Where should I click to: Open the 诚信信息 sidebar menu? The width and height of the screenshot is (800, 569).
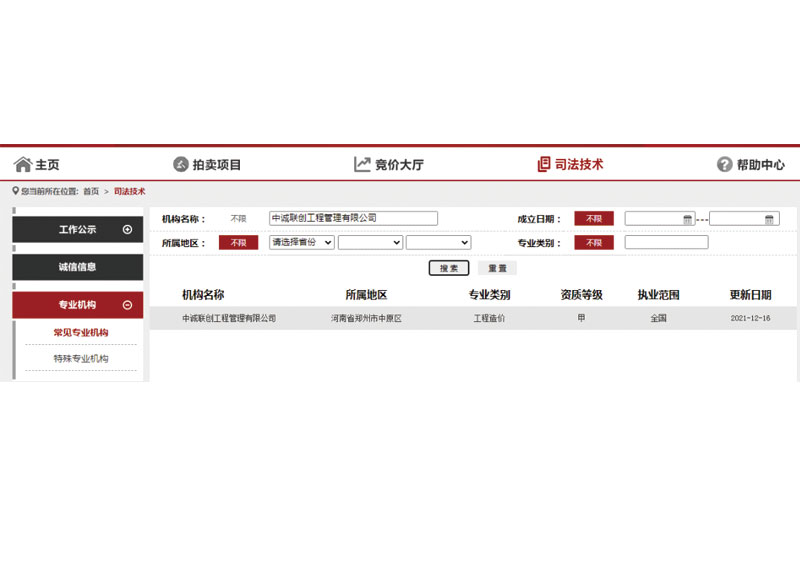[77, 267]
